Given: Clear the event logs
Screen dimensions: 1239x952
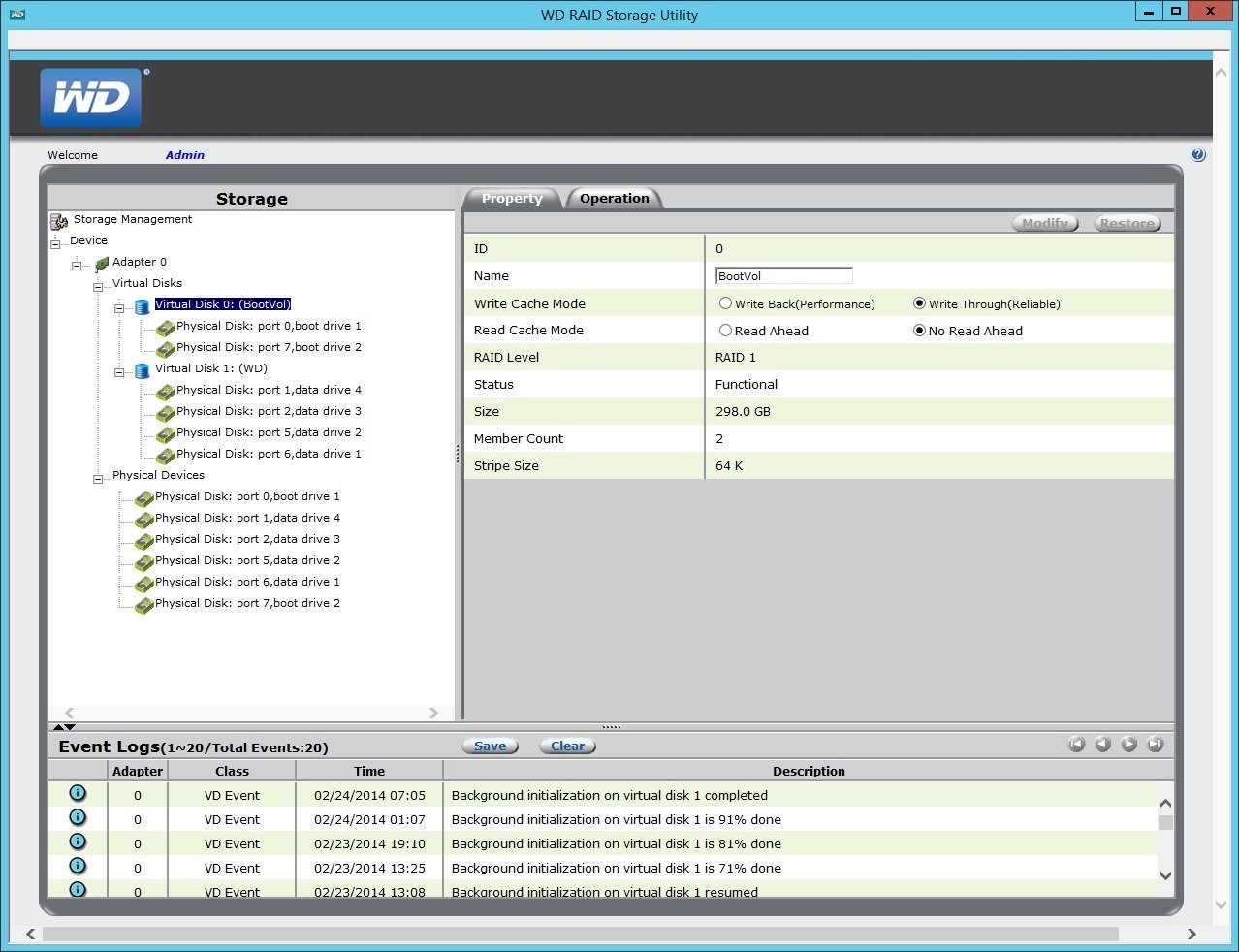Looking at the screenshot, I should point(567,746).
